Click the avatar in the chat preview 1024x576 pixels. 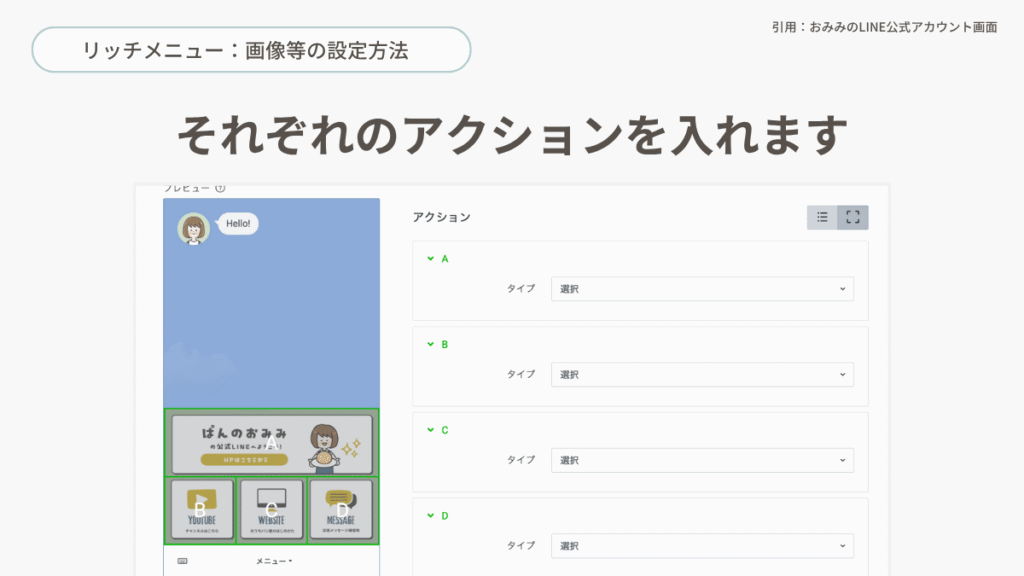click(193, 229)
